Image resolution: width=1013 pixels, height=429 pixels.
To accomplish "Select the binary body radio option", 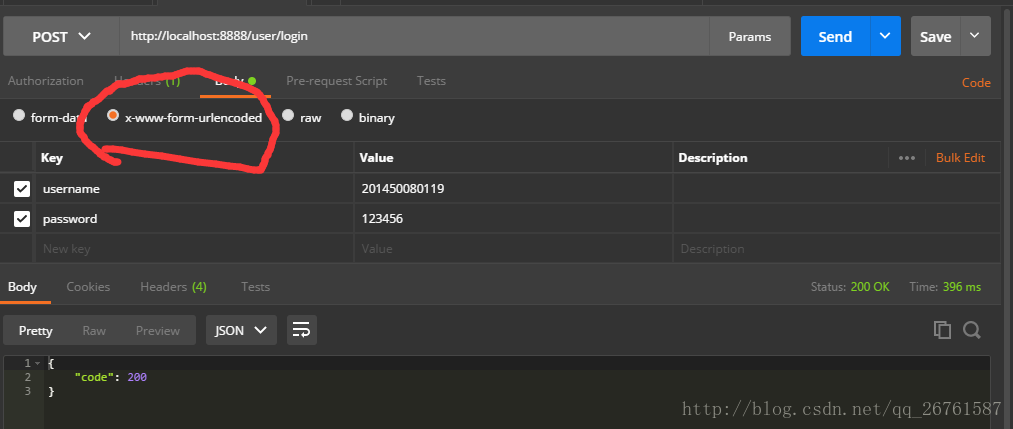I will pos(348,116).
